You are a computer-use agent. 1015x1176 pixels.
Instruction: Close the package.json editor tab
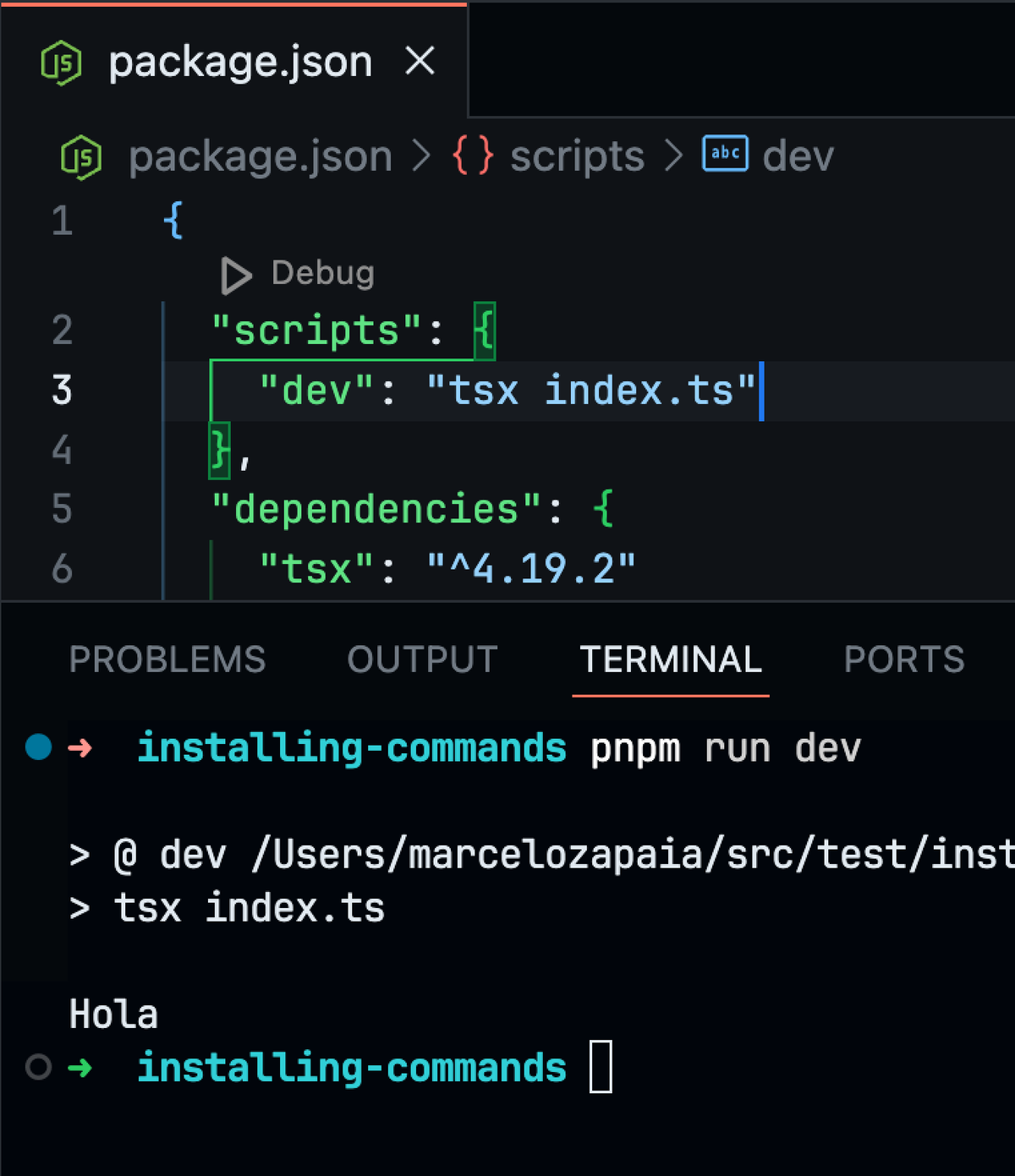(x=420, y=61)
